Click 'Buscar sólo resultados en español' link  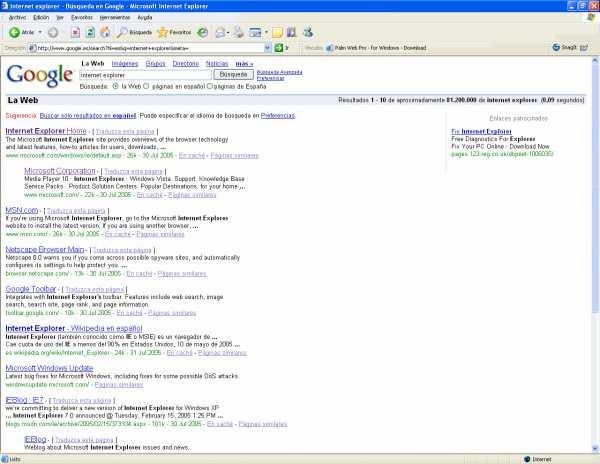click(88, 116)
